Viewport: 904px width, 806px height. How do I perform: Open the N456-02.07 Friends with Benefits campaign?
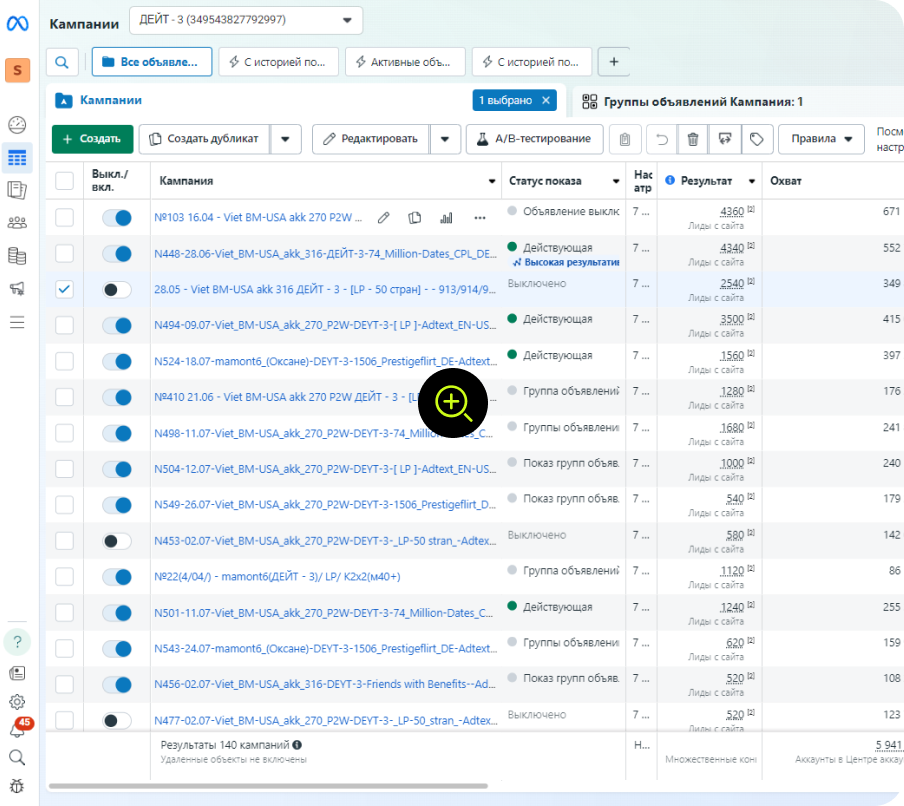coord(325,684)
